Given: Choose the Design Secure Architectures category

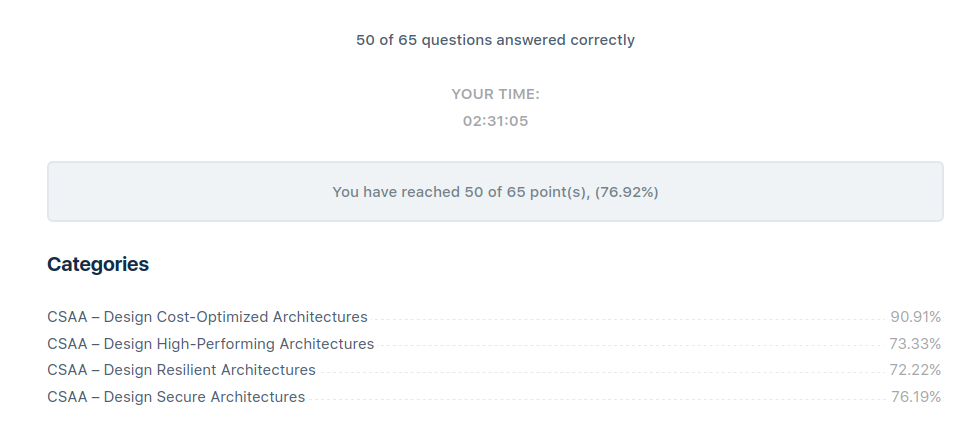Looking at the screenshot, I should 176,397.
